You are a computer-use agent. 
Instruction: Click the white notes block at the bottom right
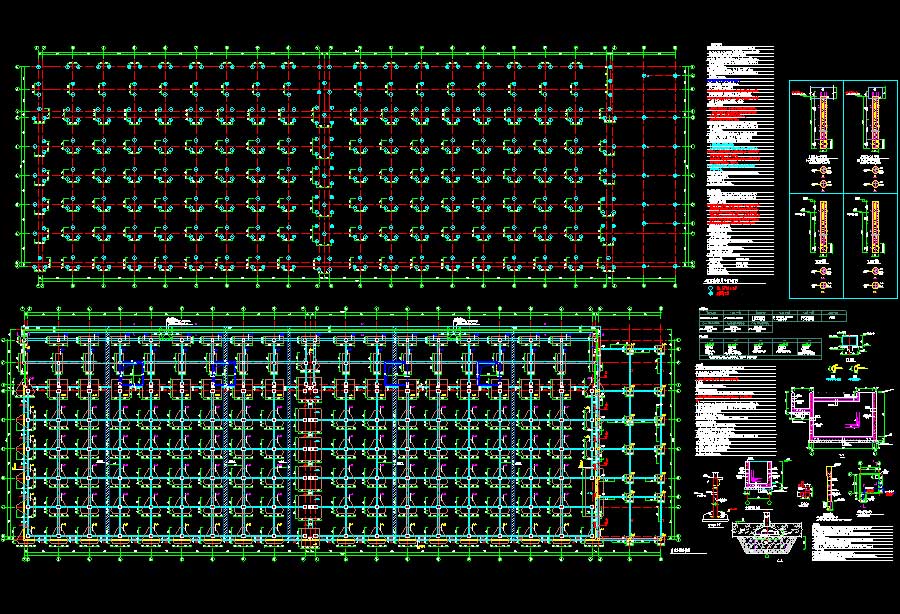(x=852, y=541)
